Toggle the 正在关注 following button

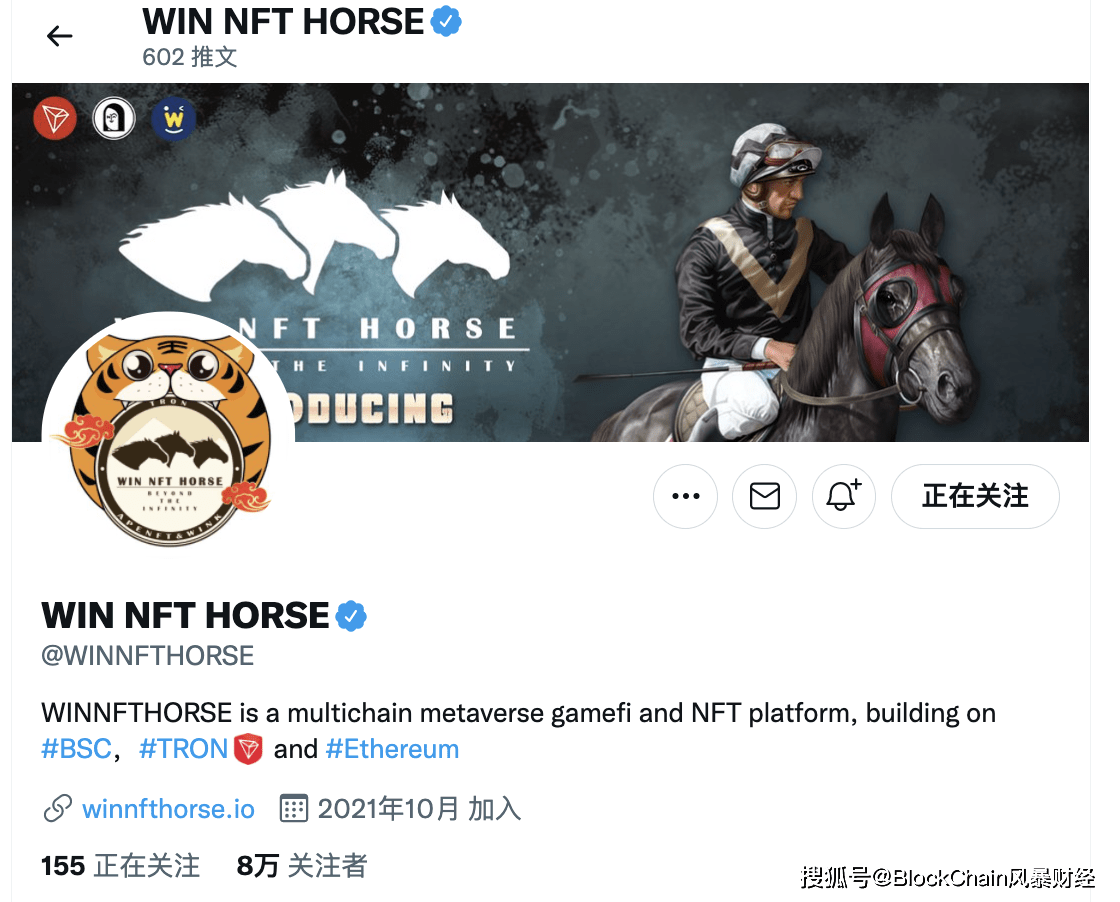pos(975,496)
